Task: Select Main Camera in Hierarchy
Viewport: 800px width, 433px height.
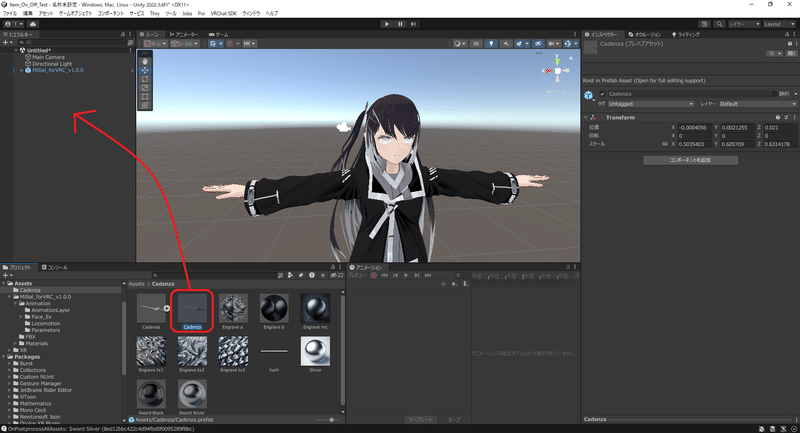Action: click(x=48, y=57)
